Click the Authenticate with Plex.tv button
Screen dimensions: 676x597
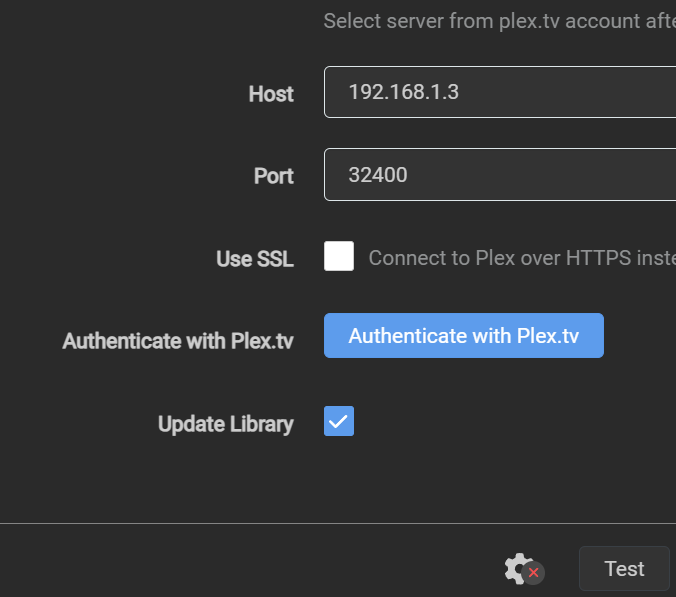(464, 335)
